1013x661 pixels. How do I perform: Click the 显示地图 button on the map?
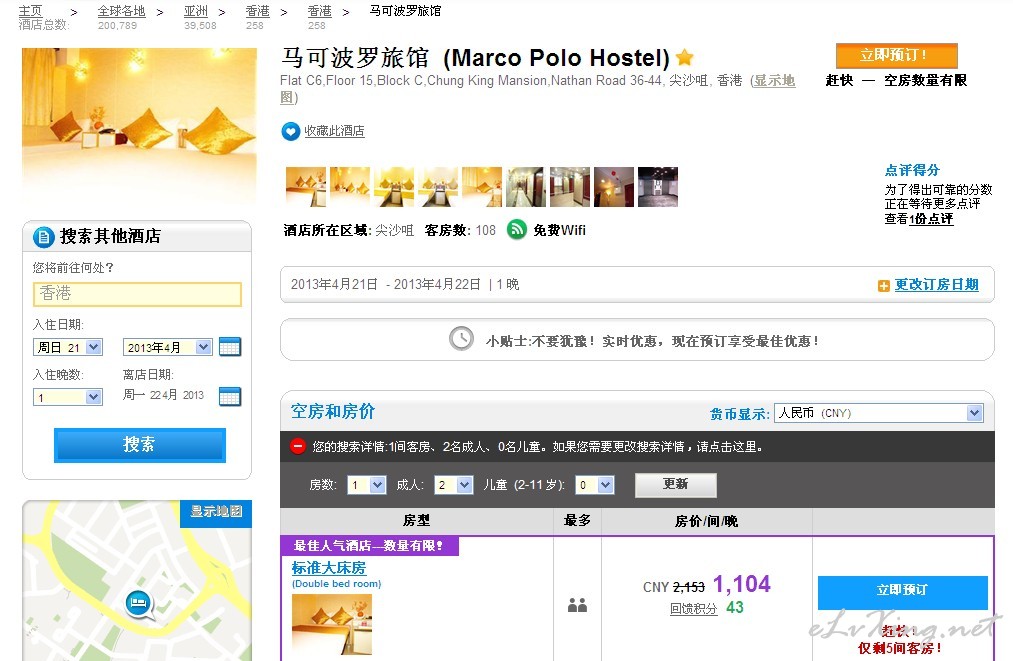coord(216,512)
